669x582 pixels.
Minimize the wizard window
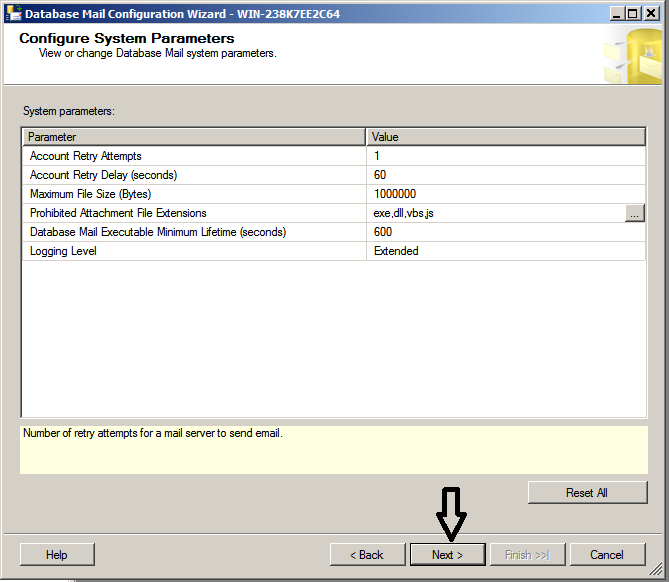[x=616, y=14]
